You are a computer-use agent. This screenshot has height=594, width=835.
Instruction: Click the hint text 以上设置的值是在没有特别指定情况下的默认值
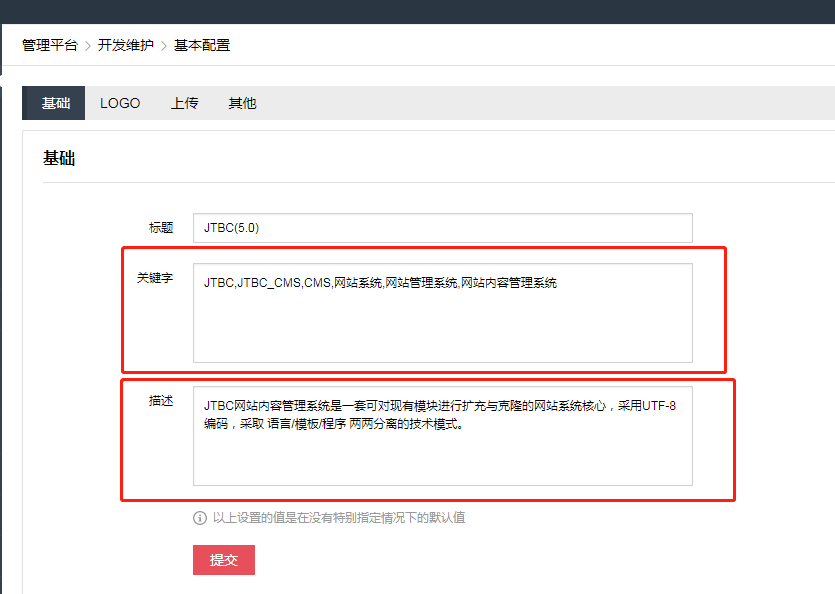click(x=339, y=518)
